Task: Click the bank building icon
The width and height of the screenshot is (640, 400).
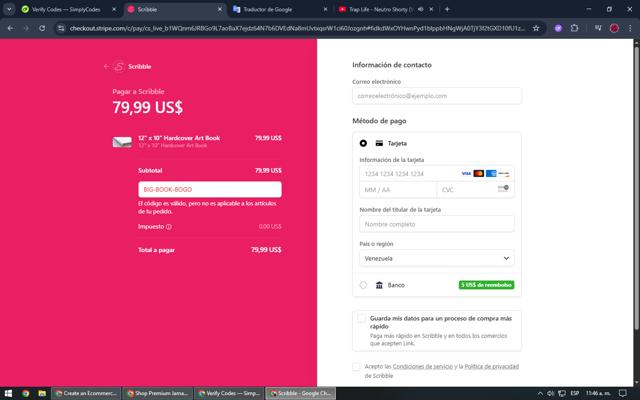Action: 379,285
